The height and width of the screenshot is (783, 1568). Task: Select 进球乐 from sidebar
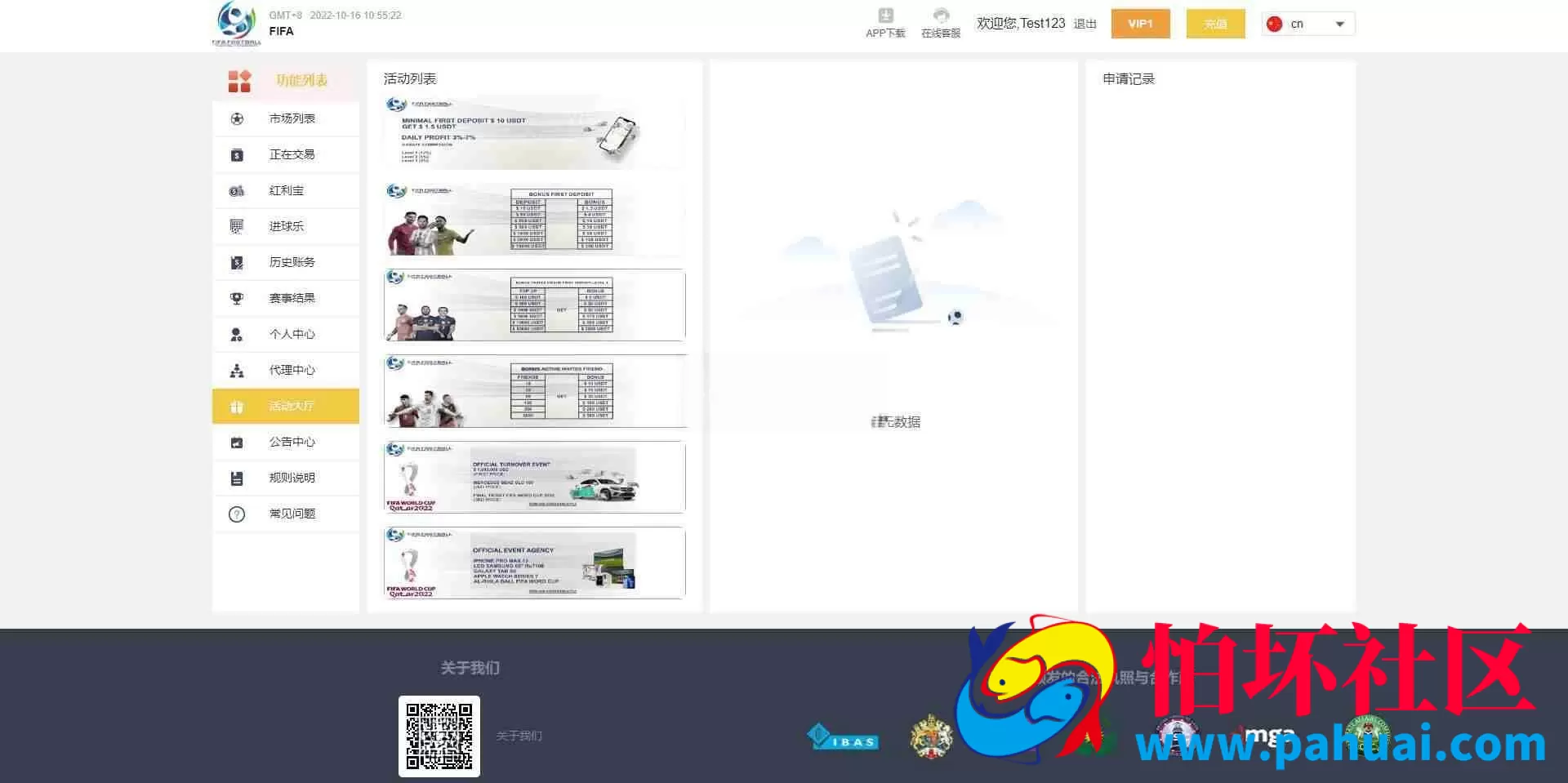coord(286,227)
